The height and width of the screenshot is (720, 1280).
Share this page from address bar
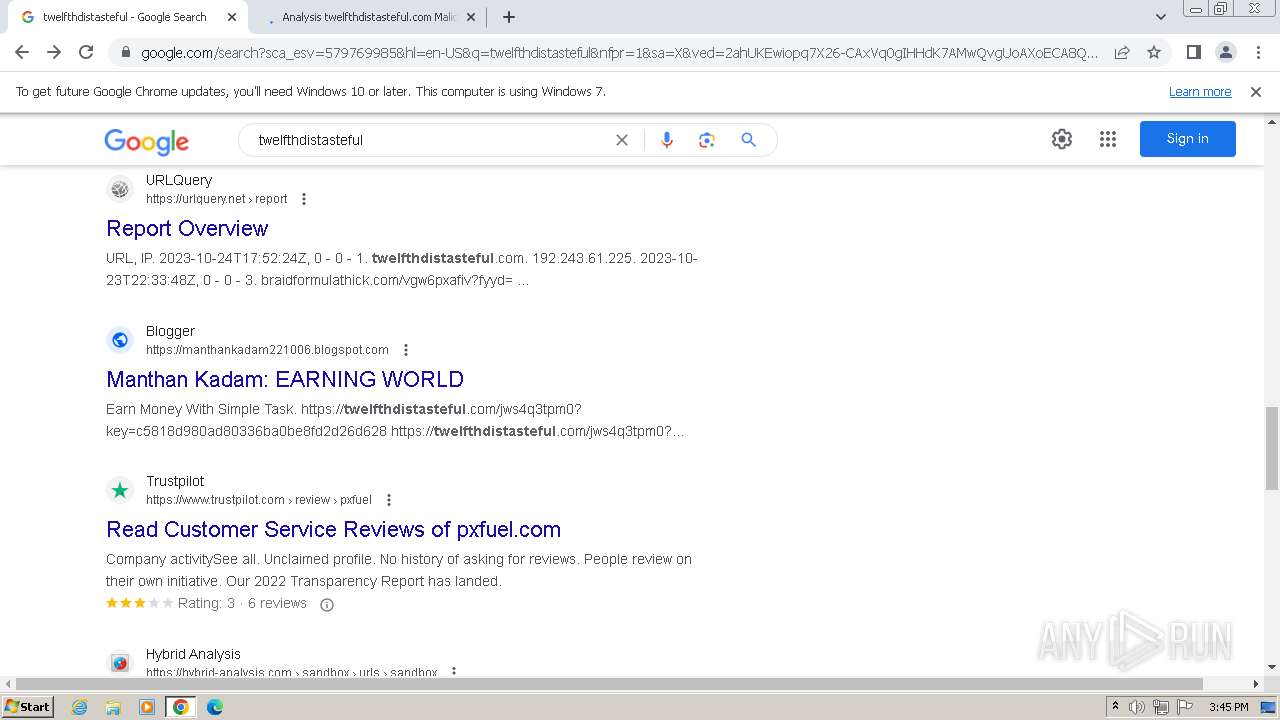coord(1122,52)
